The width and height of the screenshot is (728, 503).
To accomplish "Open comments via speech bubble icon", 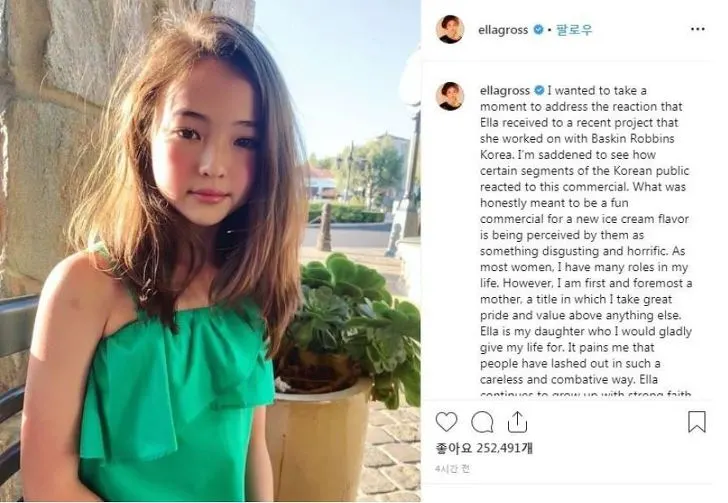I will click(x=482, y=422).
